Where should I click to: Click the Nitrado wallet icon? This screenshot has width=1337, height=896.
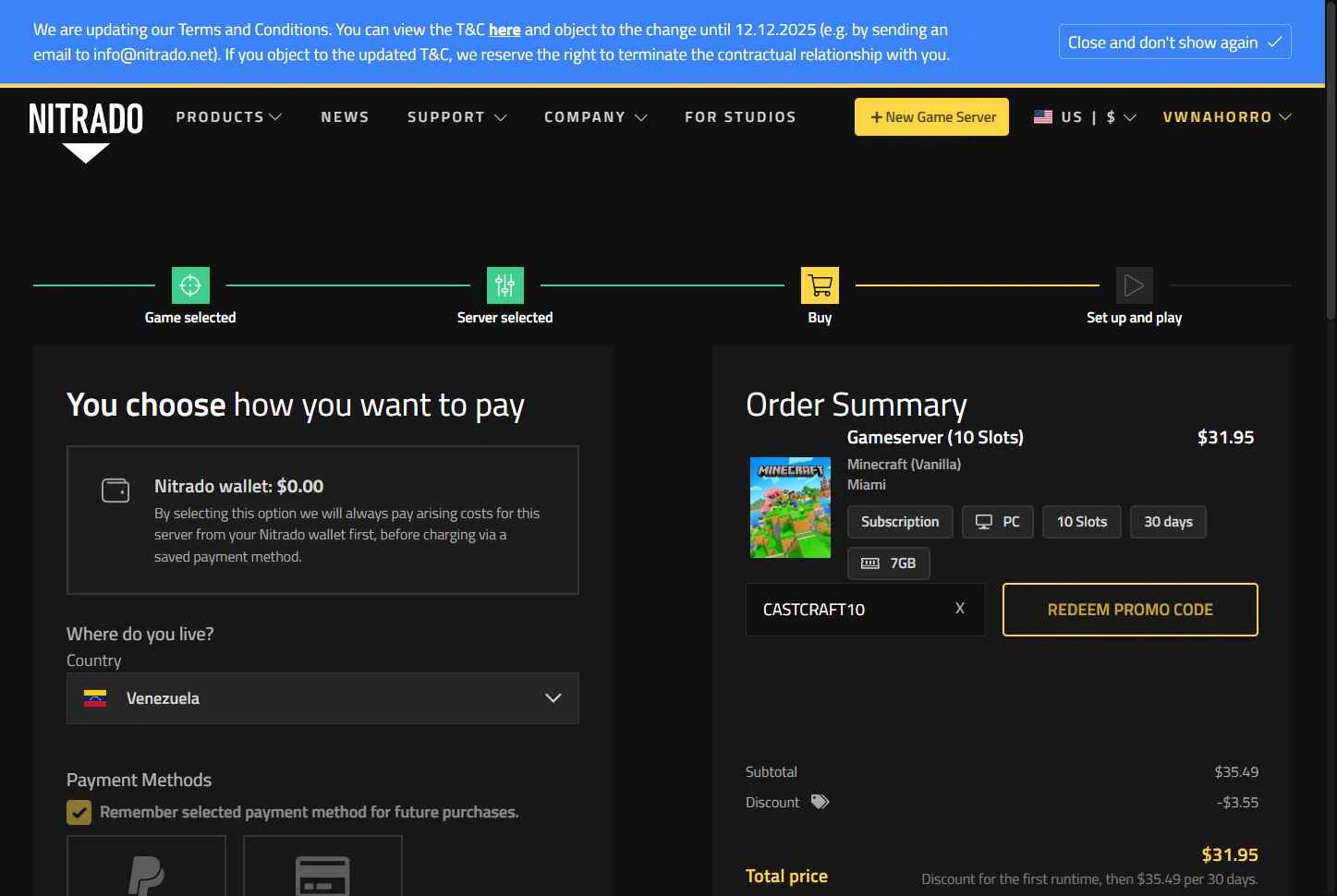click(115, 490)
